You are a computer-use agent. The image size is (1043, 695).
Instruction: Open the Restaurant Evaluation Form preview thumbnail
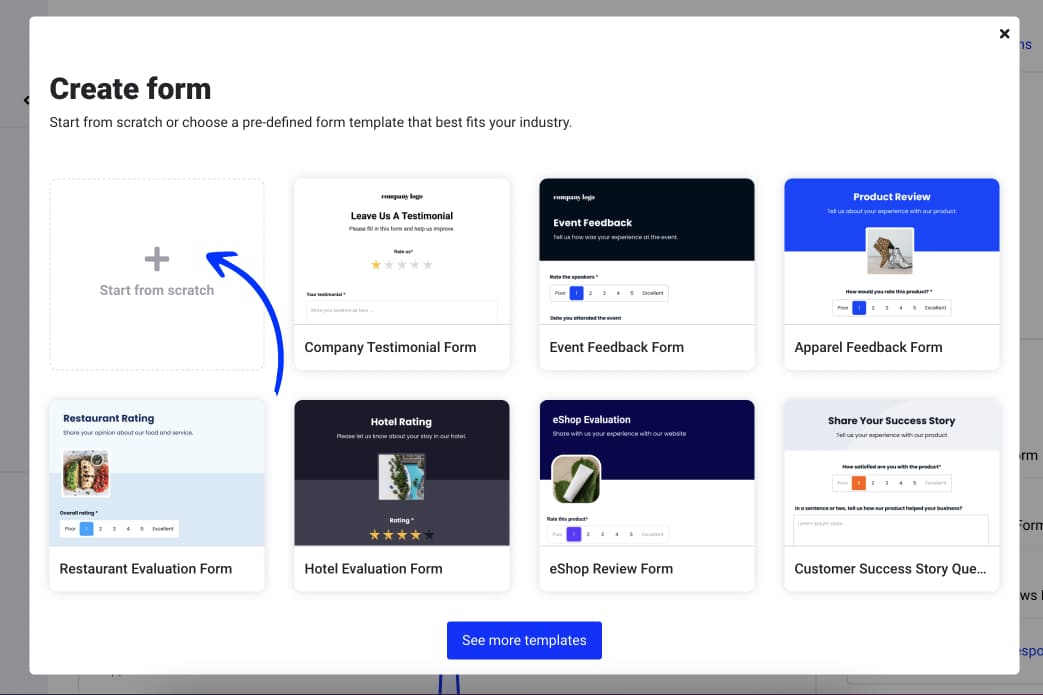pos(157,473)
